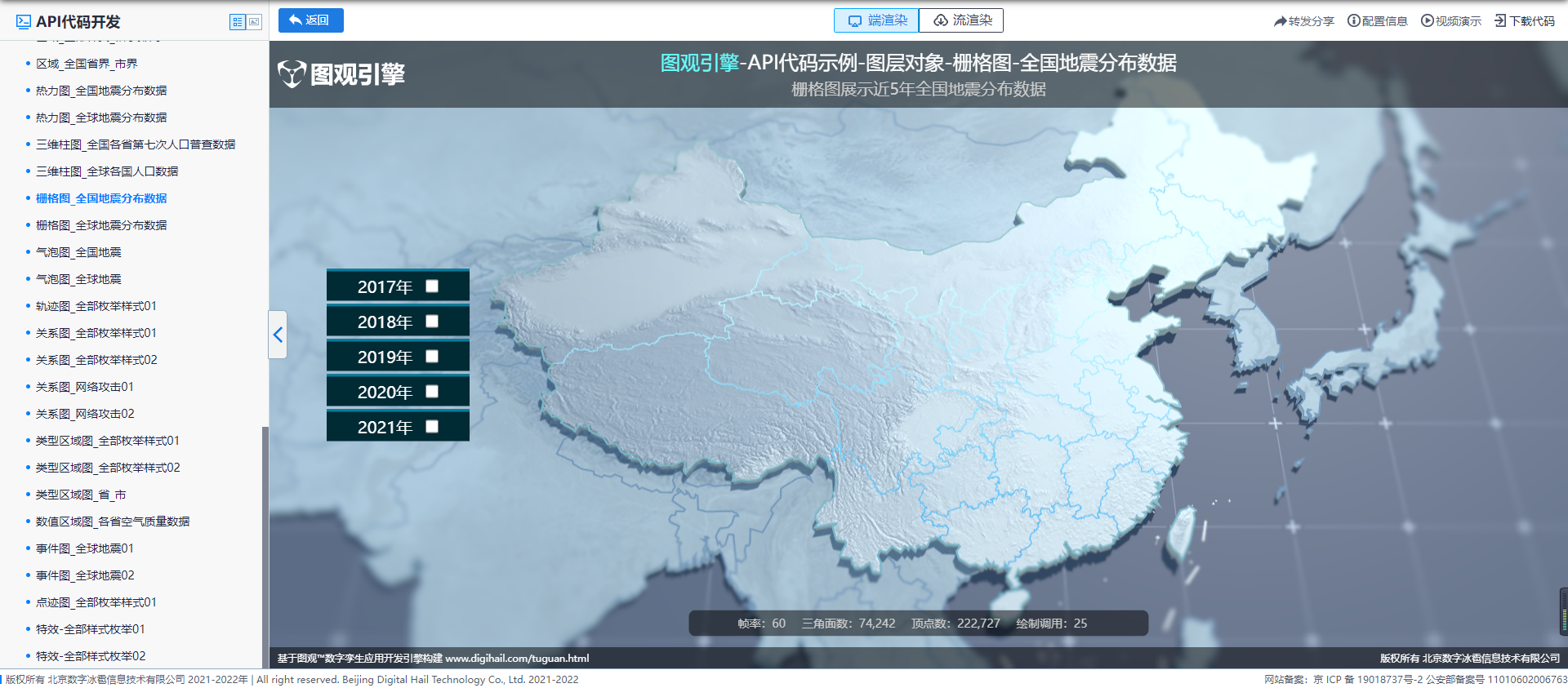Viewport: 1568px width, 688px height.
Task: Click the subtitle 栅格图展示近5年全国地震分布数据
Action: (x=919, y=89)
